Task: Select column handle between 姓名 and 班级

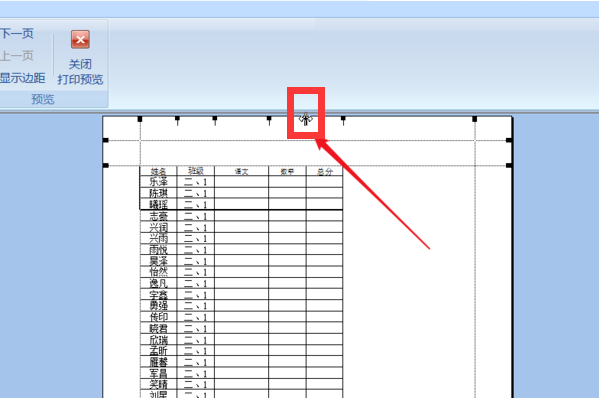Action: click(177, 120)
